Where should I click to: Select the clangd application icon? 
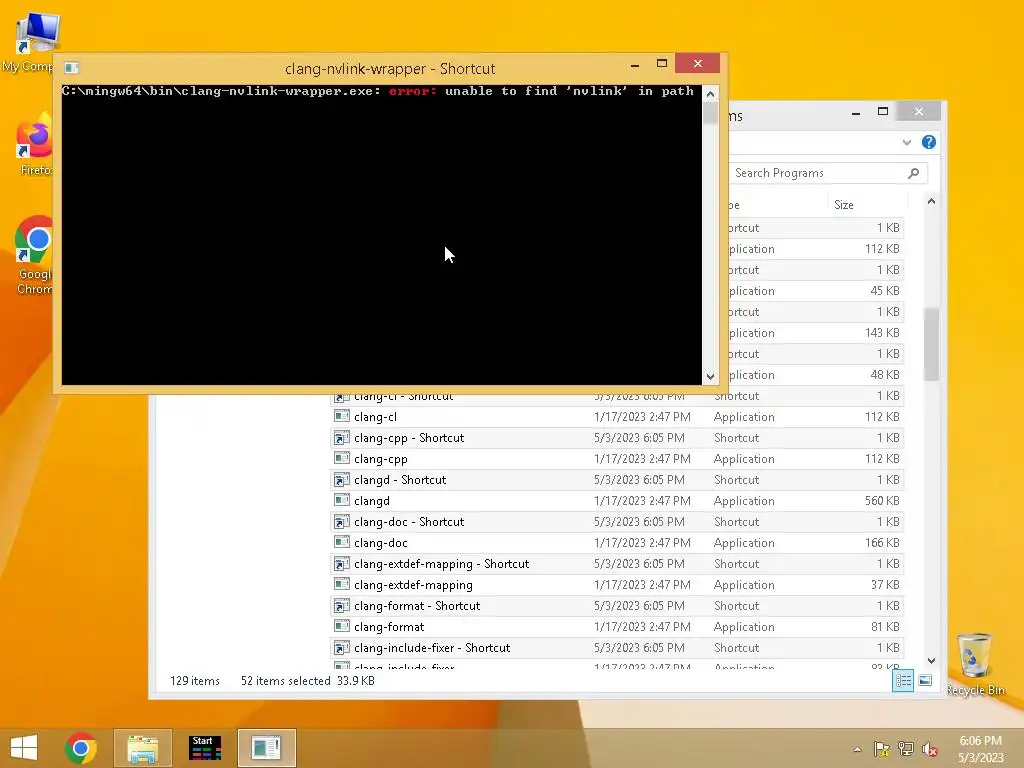(x=341, y=500)
